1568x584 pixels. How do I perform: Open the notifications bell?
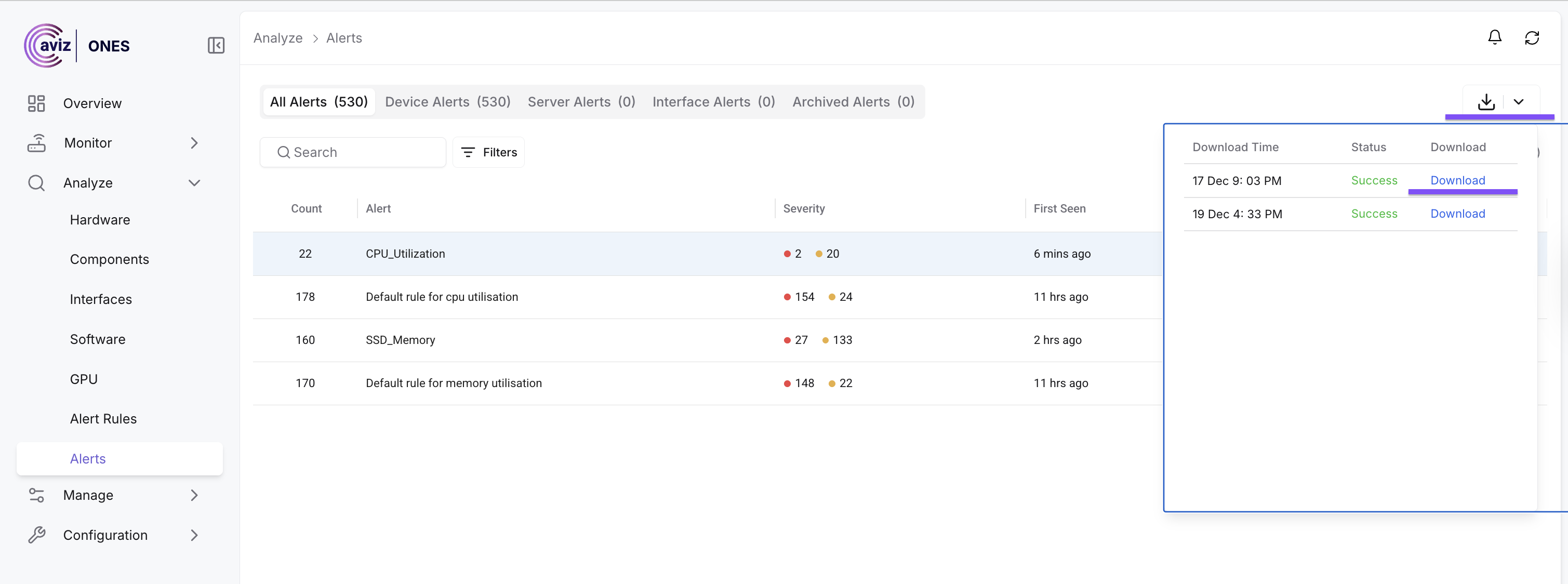(1494, 38)
